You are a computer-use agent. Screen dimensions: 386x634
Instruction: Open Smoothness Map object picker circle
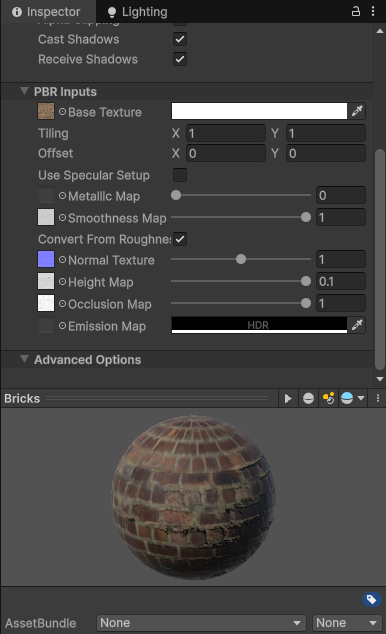(62, 218)
